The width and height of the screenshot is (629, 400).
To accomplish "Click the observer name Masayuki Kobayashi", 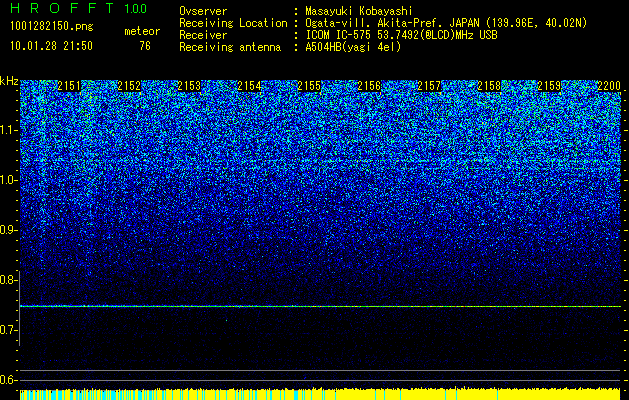I will (x=359, y=11).
